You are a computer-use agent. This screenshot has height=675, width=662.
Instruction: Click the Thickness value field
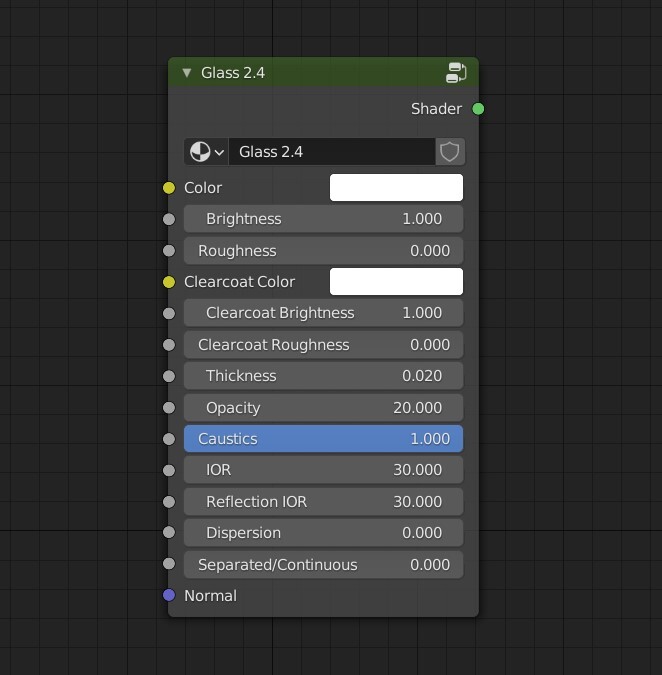(x=324, y=376)
